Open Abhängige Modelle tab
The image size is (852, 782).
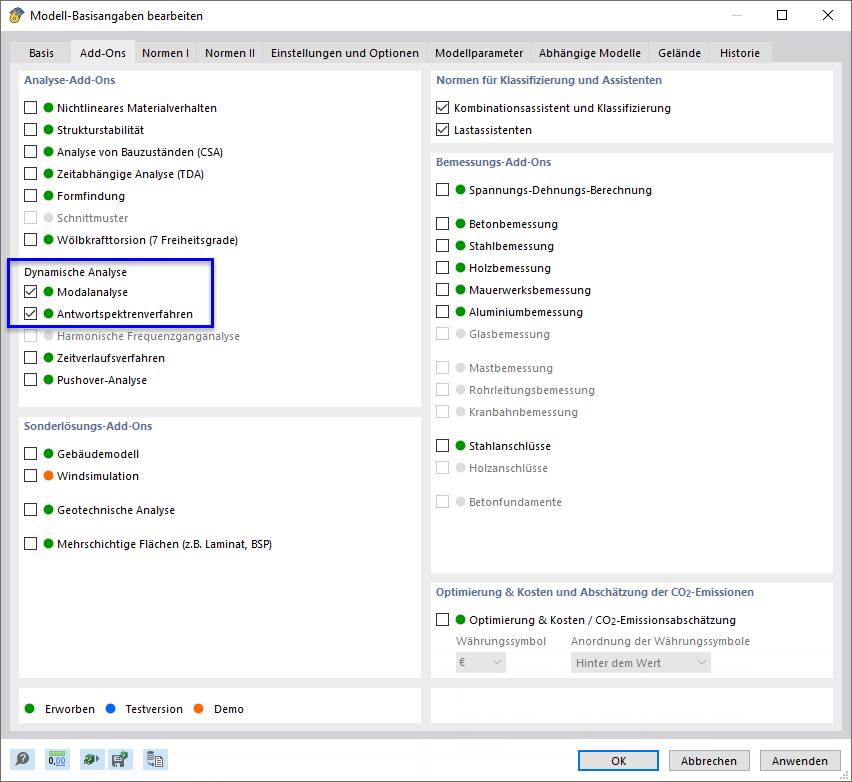coord(590,53)
